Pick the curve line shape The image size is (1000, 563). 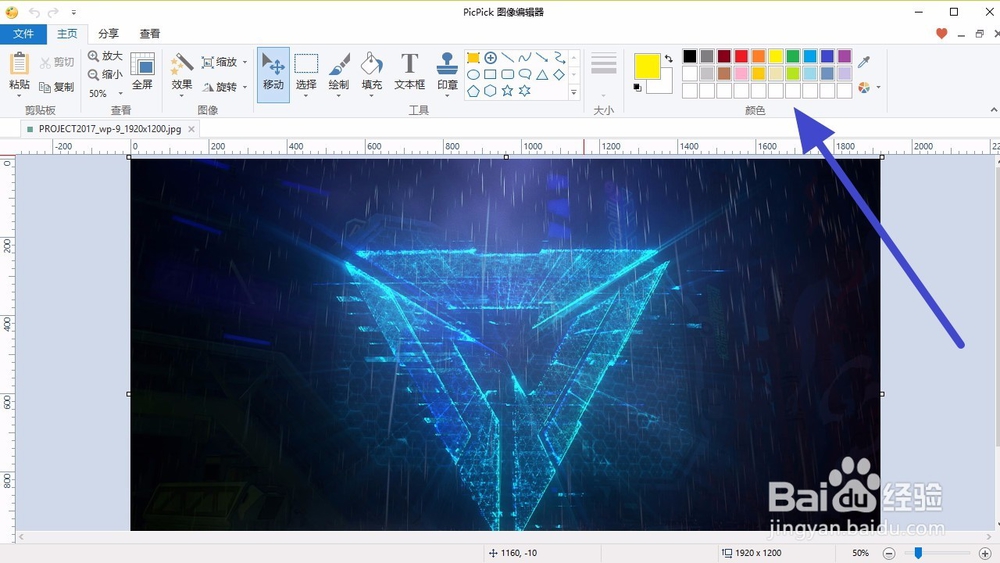tap(525, 58)
